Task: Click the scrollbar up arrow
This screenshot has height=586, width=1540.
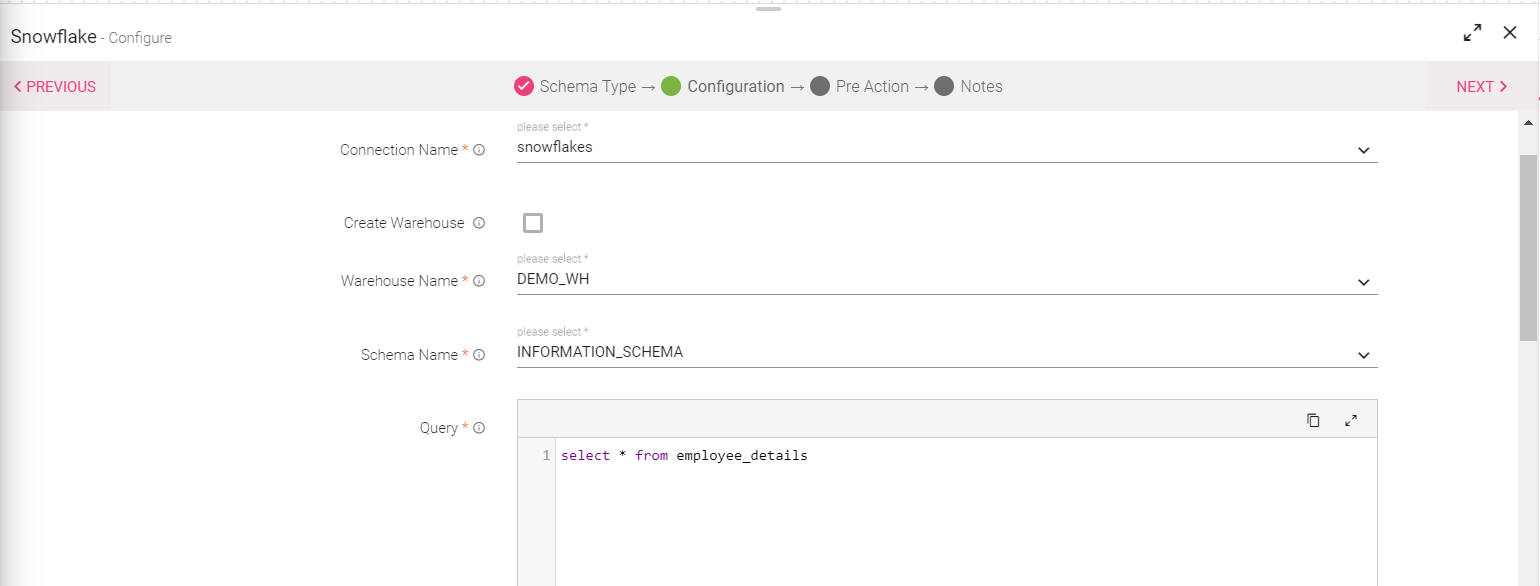Action: [1528, 122]
